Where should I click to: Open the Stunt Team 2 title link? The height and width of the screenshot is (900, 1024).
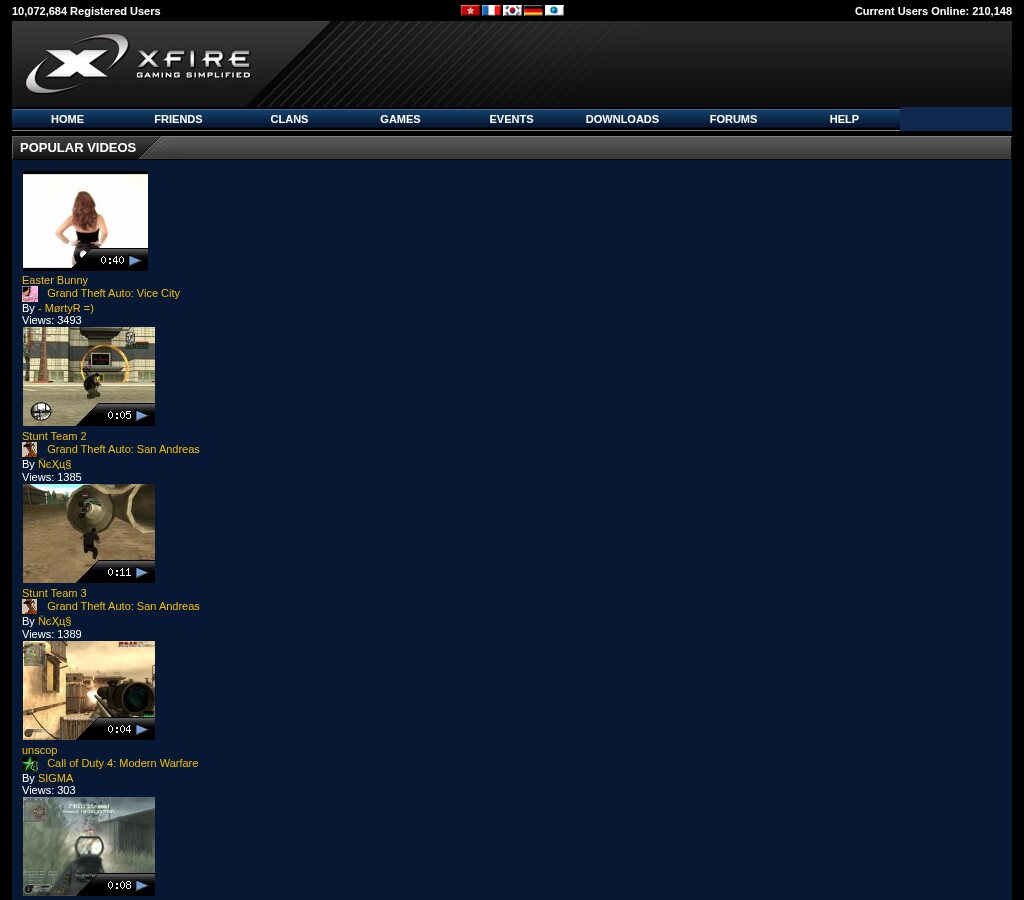pyautogui.click(x=54, y=436)
